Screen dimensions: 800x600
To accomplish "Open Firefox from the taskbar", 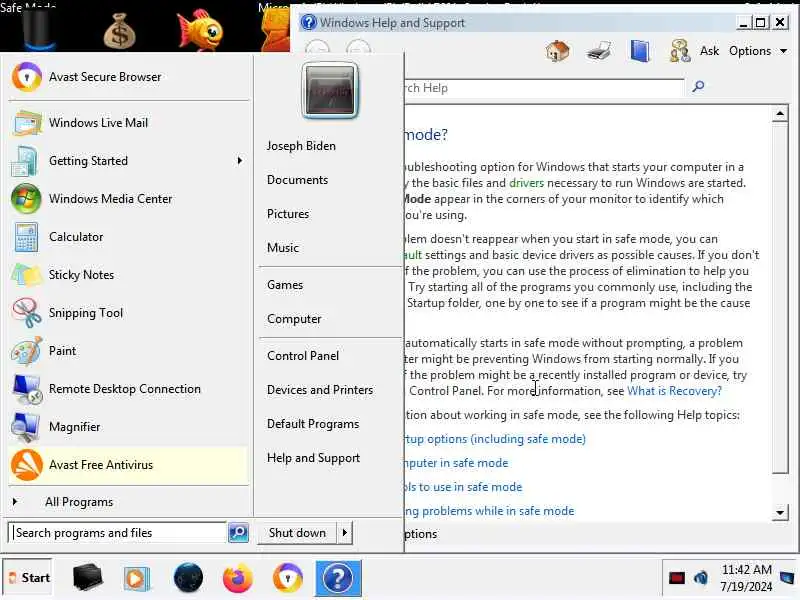I will (238, 579).
